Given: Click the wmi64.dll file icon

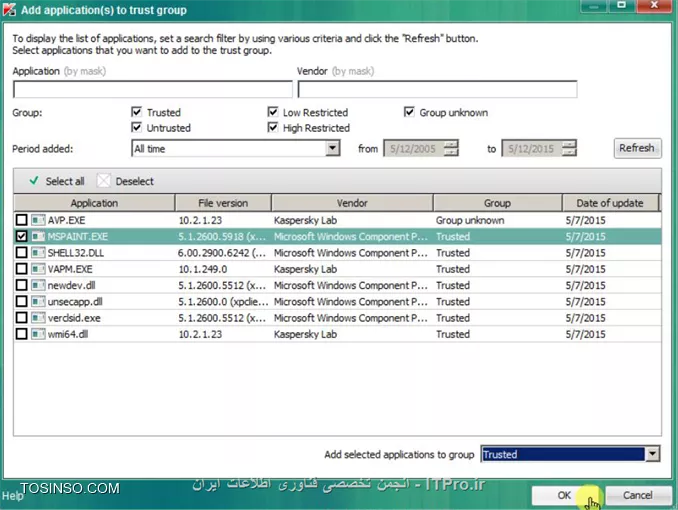Looking at the screenshot, I should pyautogui.click(x=38, y=334).
